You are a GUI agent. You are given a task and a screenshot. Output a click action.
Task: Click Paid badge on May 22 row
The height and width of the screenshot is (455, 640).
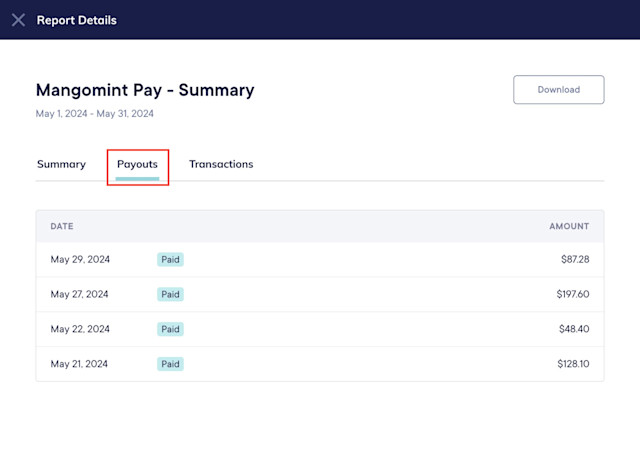click(x=170, y=329)
